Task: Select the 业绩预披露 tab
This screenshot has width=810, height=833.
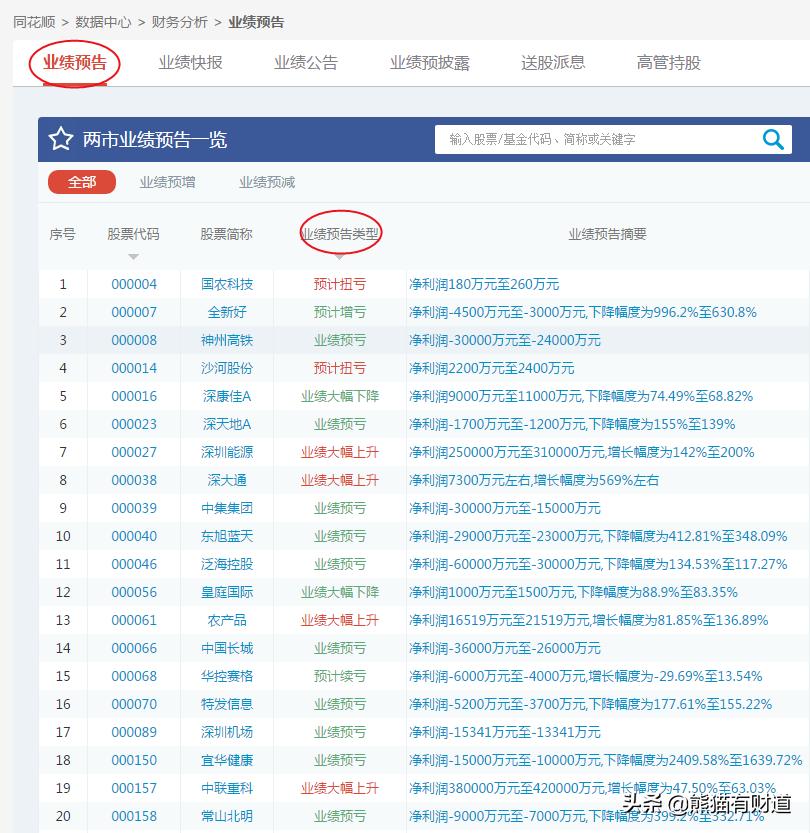Action: tap(428, 61)
